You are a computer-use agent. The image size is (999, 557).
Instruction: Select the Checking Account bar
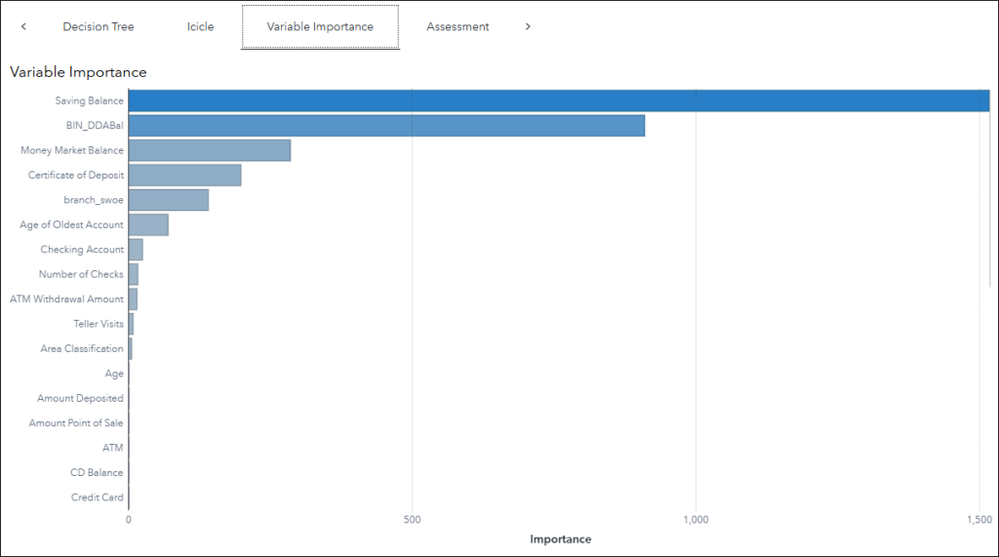[136, 250]
